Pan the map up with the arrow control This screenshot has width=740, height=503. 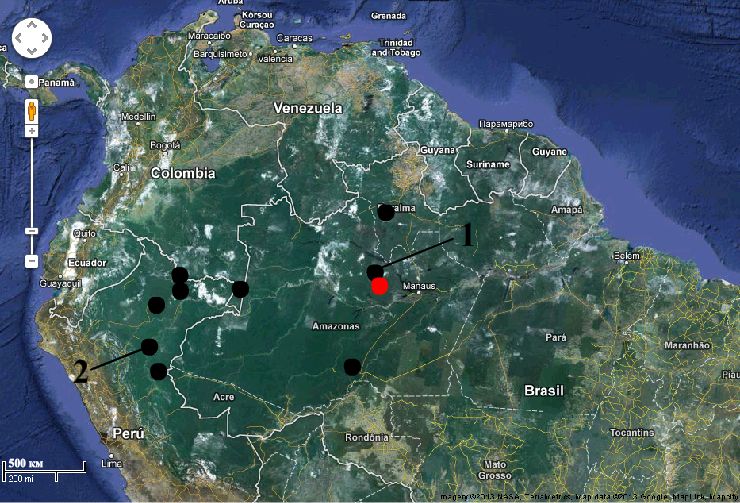(32, 25)
